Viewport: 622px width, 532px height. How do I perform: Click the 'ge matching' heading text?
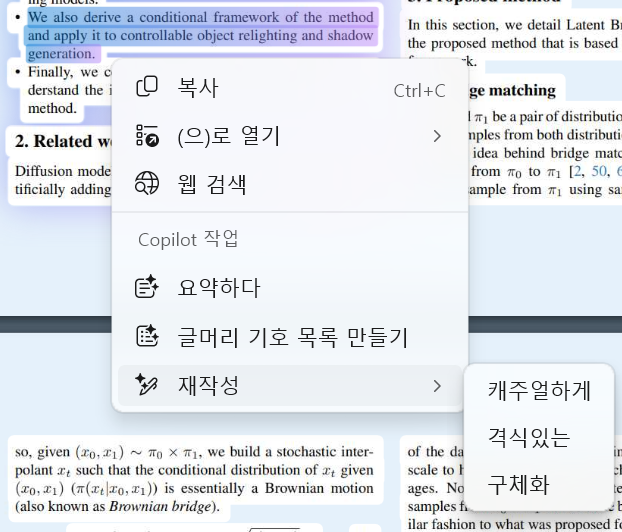coord(513,90)
